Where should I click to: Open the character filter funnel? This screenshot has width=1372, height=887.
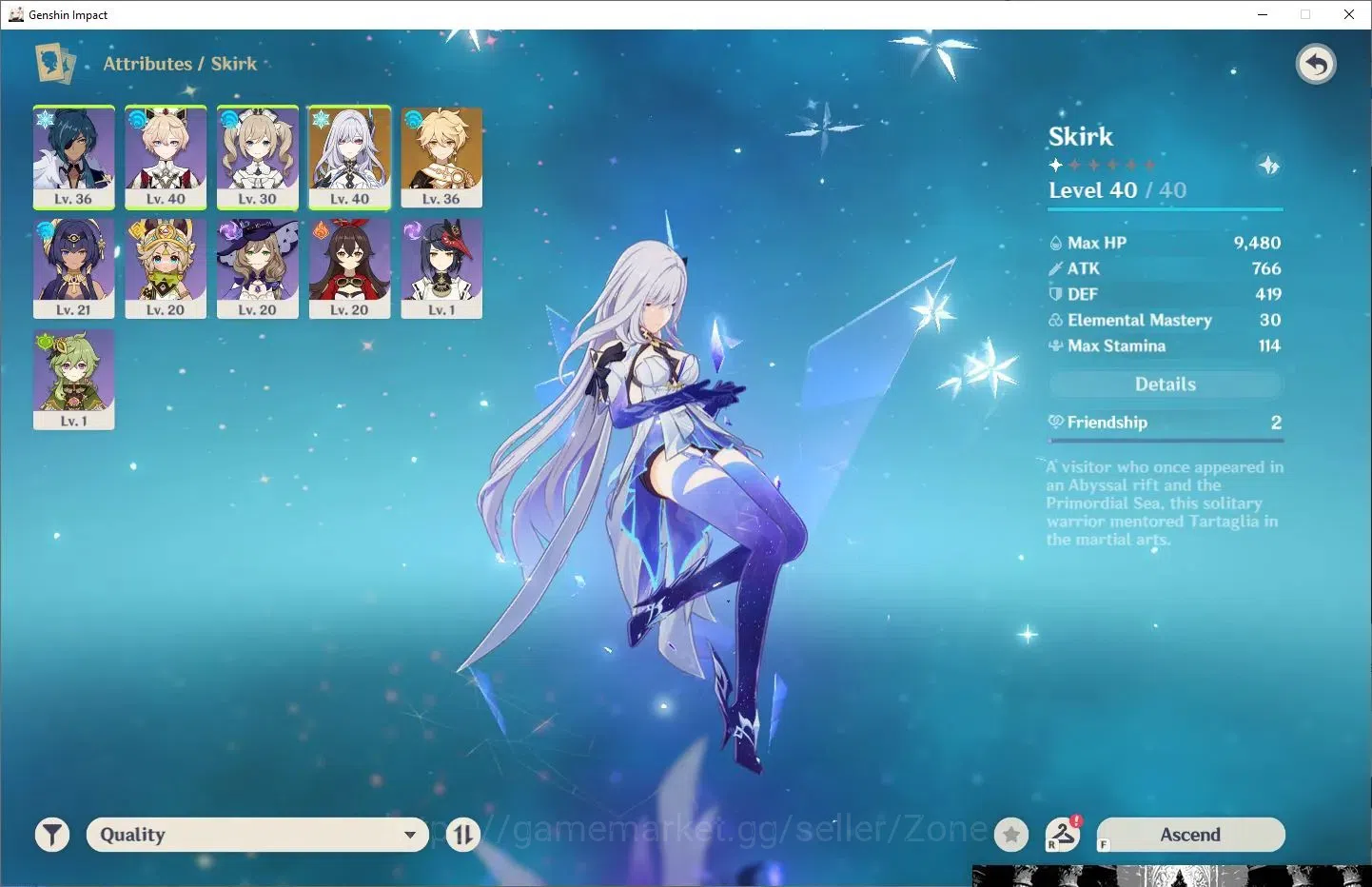pos(52,835)
